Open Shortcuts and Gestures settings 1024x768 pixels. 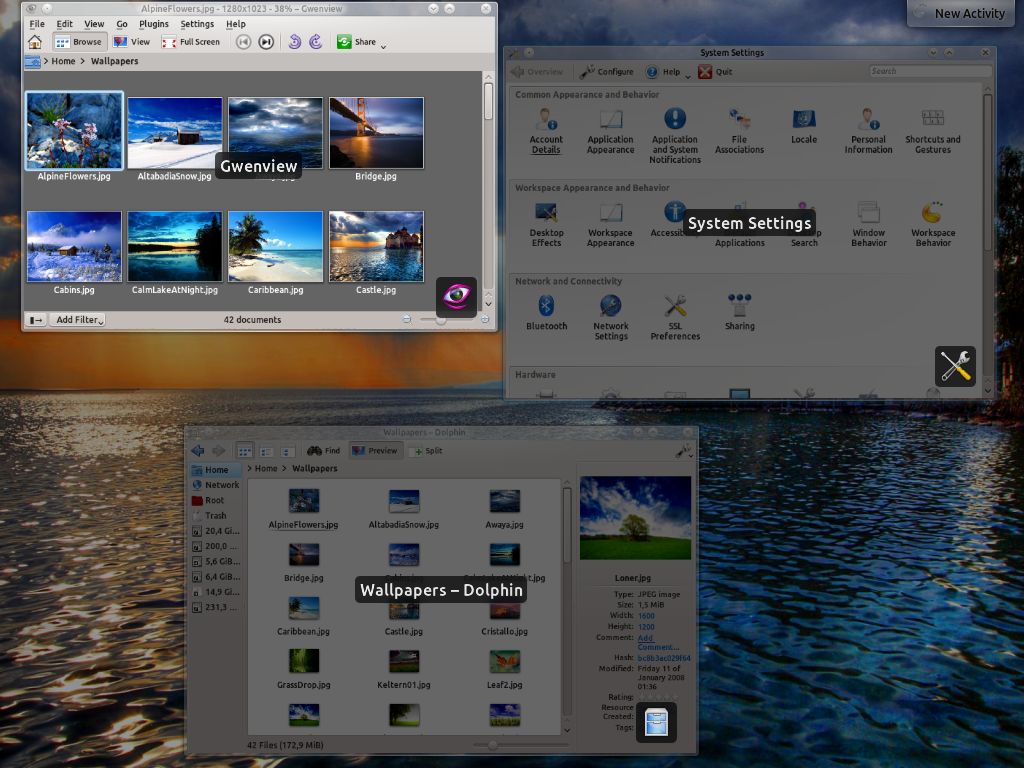pos(933,131)
